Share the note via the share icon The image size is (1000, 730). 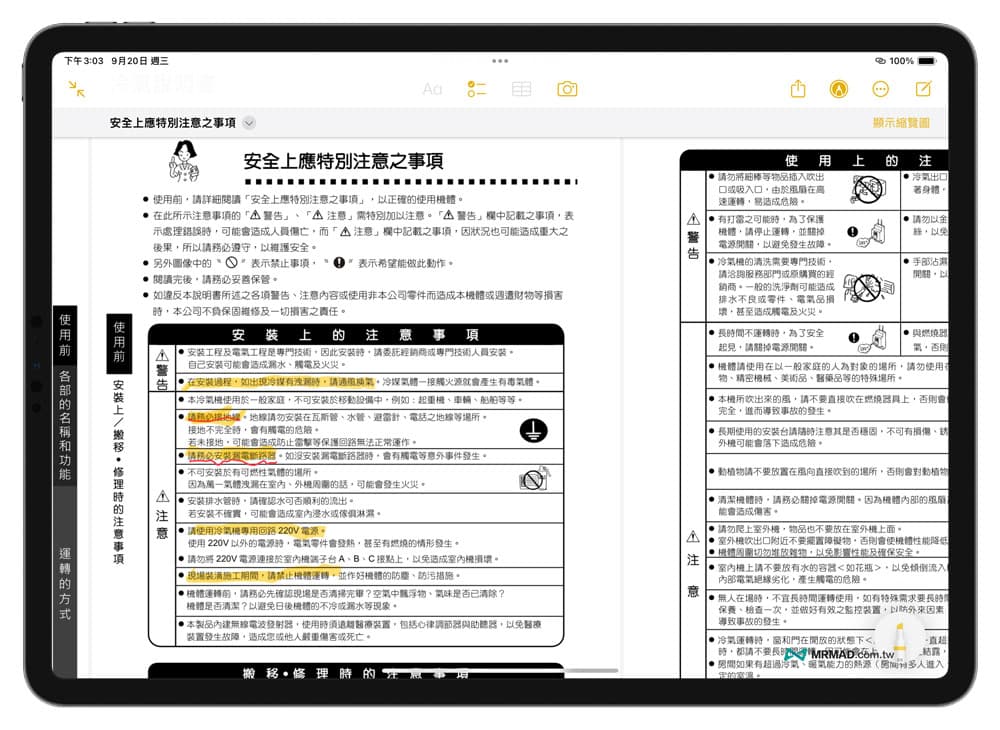(798, 89)
